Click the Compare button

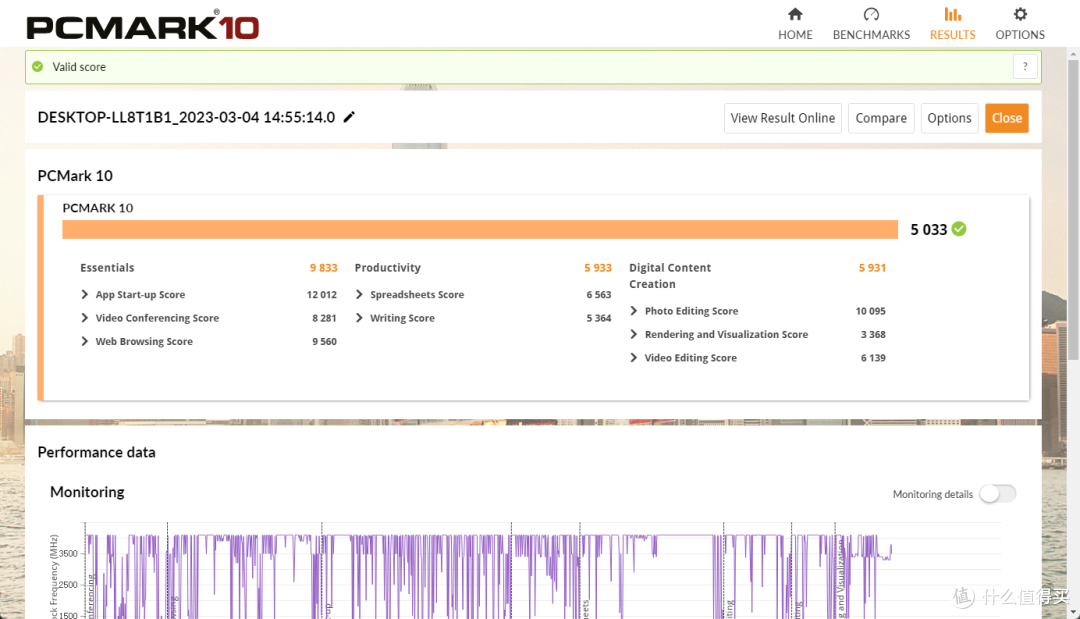pyautogui.click(x=881, y=118)
